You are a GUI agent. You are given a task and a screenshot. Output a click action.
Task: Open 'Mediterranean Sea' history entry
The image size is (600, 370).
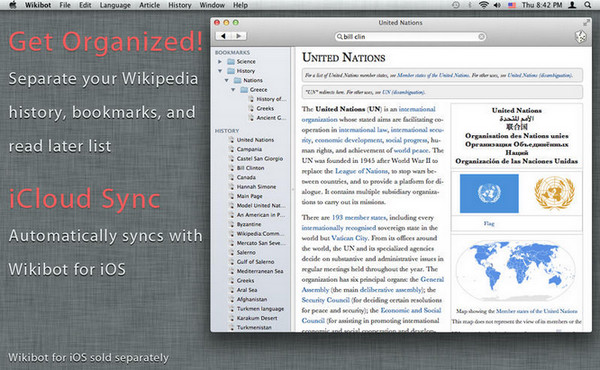260,271
